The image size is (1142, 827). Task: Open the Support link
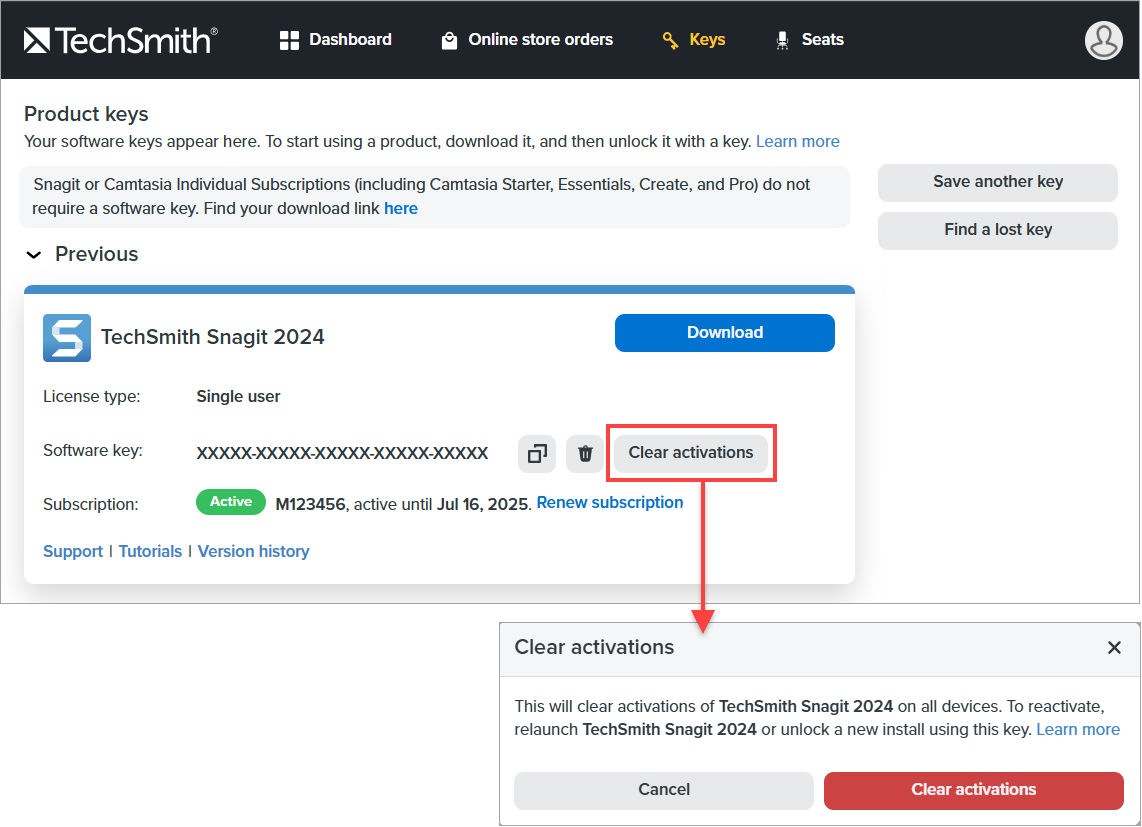(x=73, y=552)
